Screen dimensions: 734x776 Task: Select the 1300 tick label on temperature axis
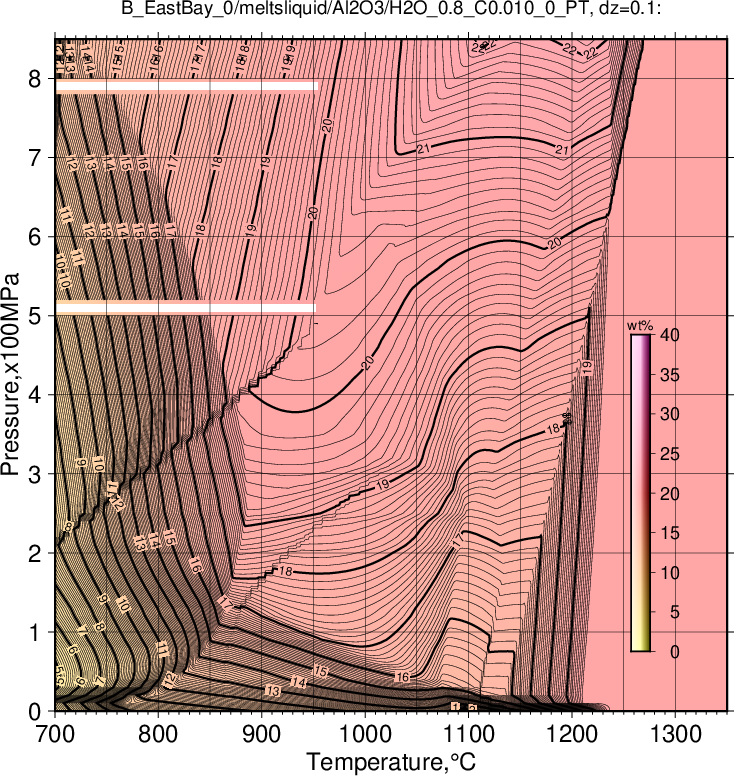(x=676, y=735)
